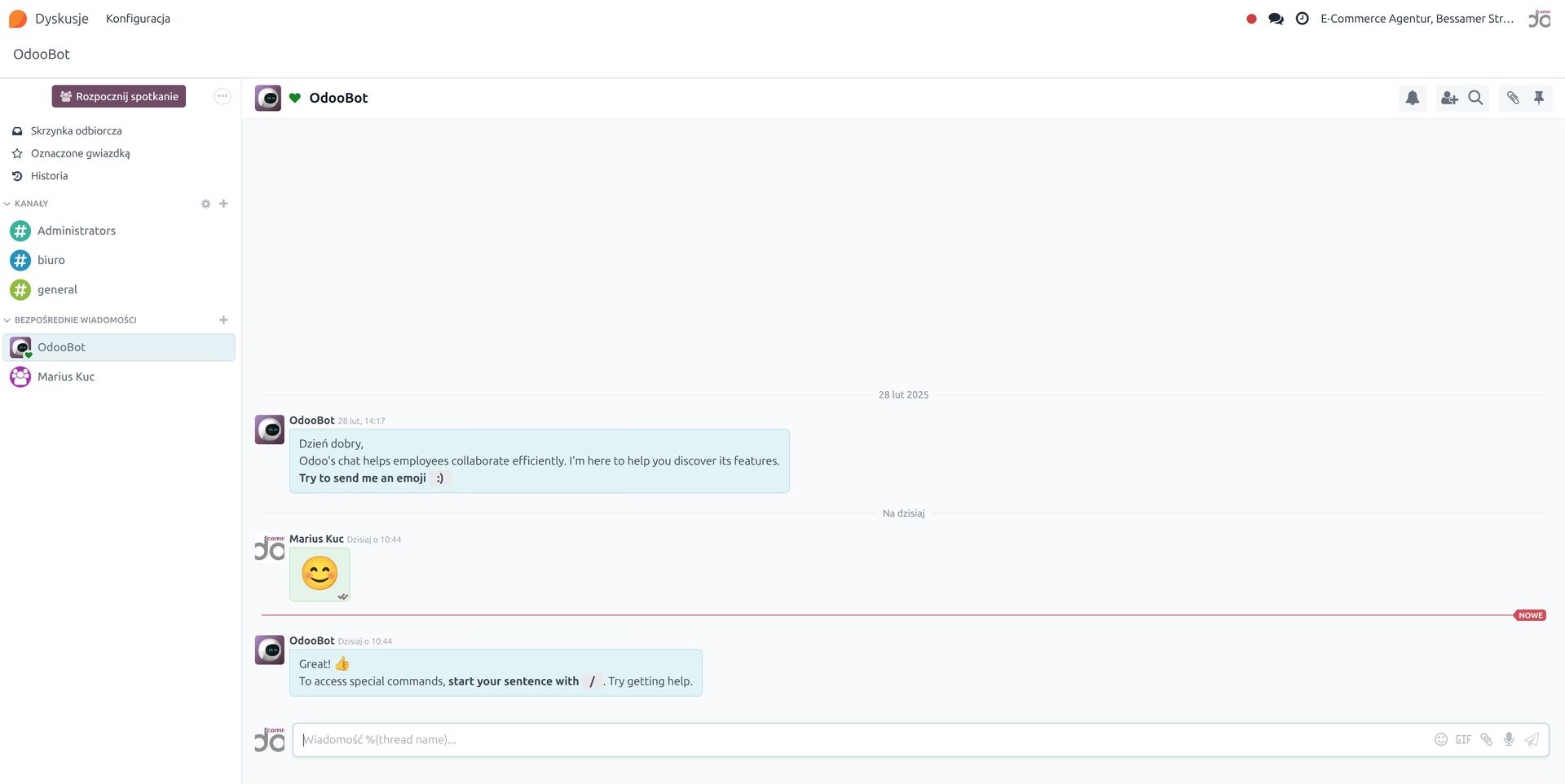Toggle notification settings bell icon
This screenshot has width=1565, height=784.
[1413, 98]
